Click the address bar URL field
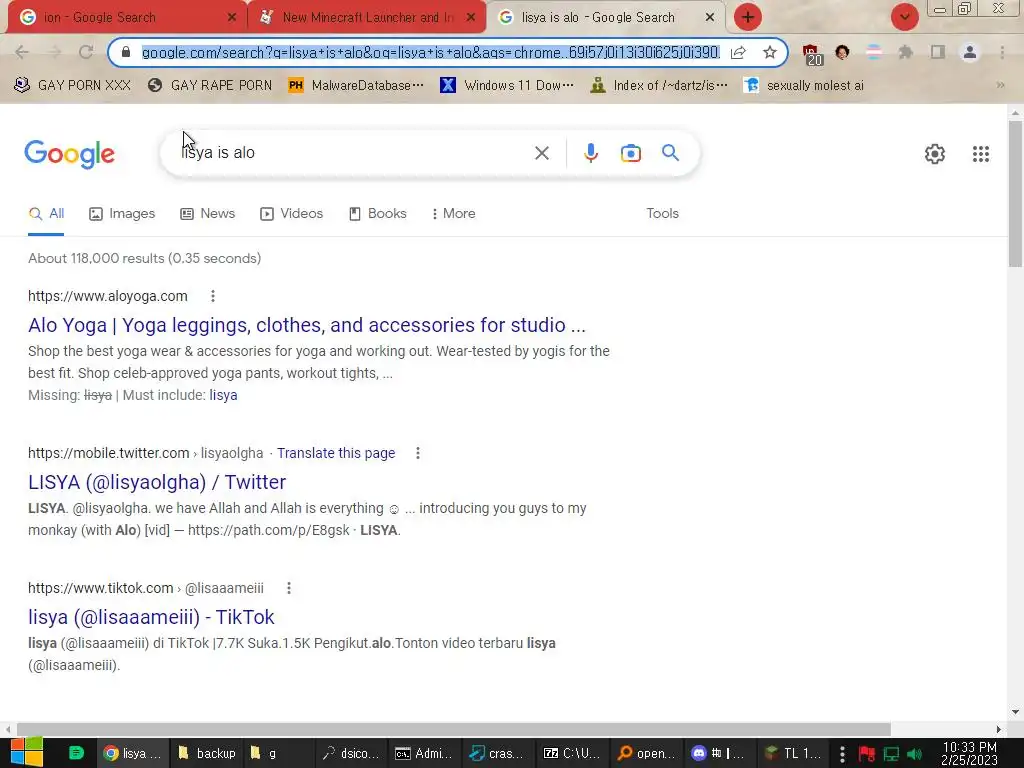This screenshot has width=1024, height=768. pyautogui.click(x=430, y=52)
